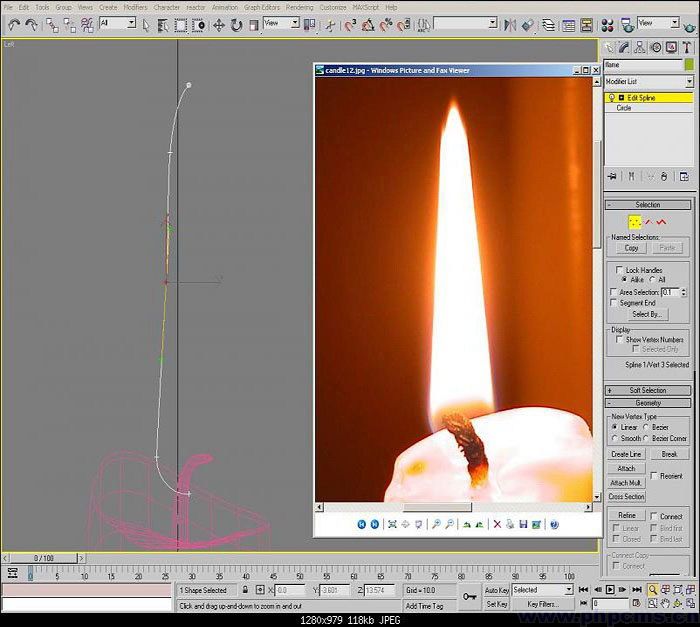Select the Alike radio button
Viewport: 700px width, 627px height.
click(625, 280)
